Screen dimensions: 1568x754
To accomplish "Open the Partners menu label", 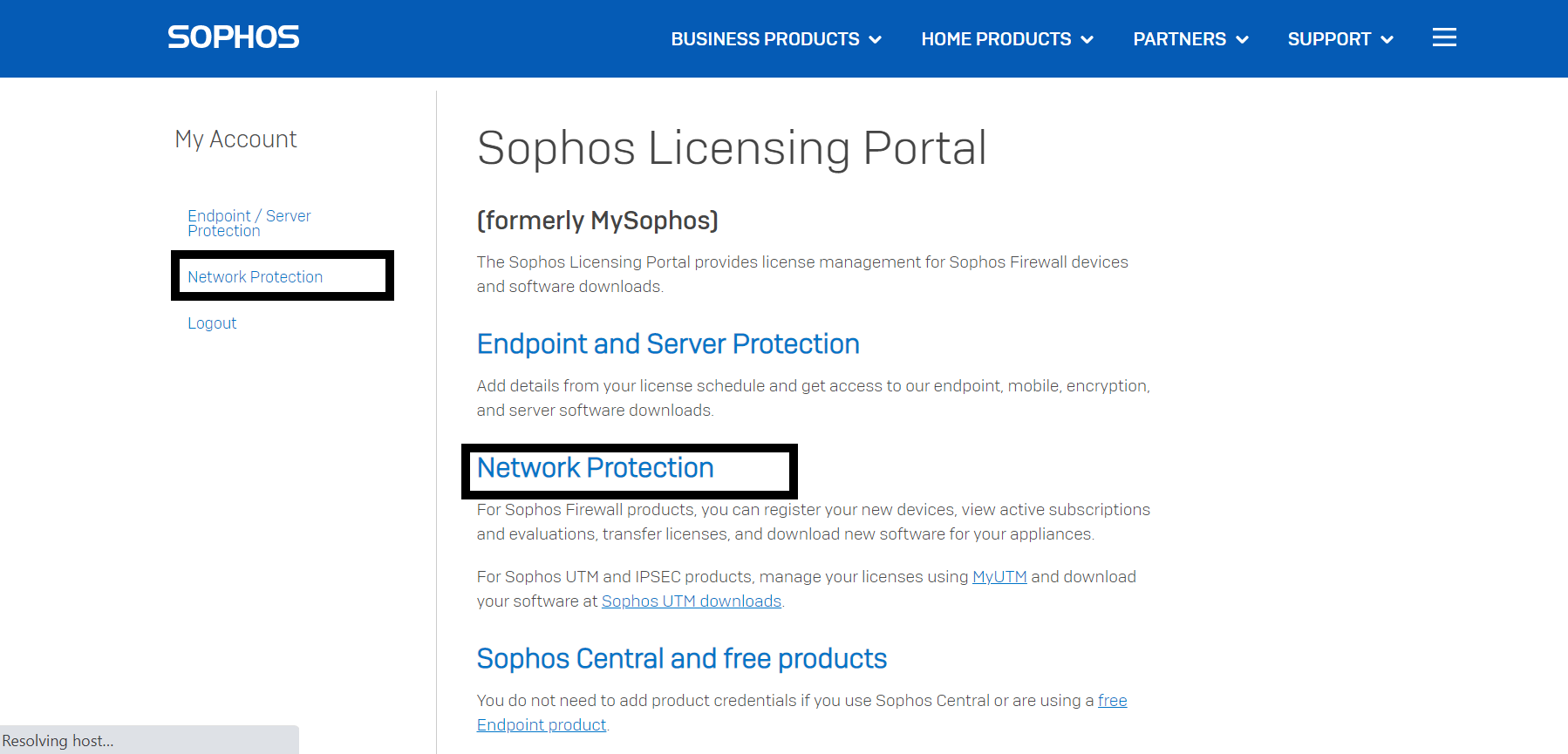I will [x=1179, y=39].
